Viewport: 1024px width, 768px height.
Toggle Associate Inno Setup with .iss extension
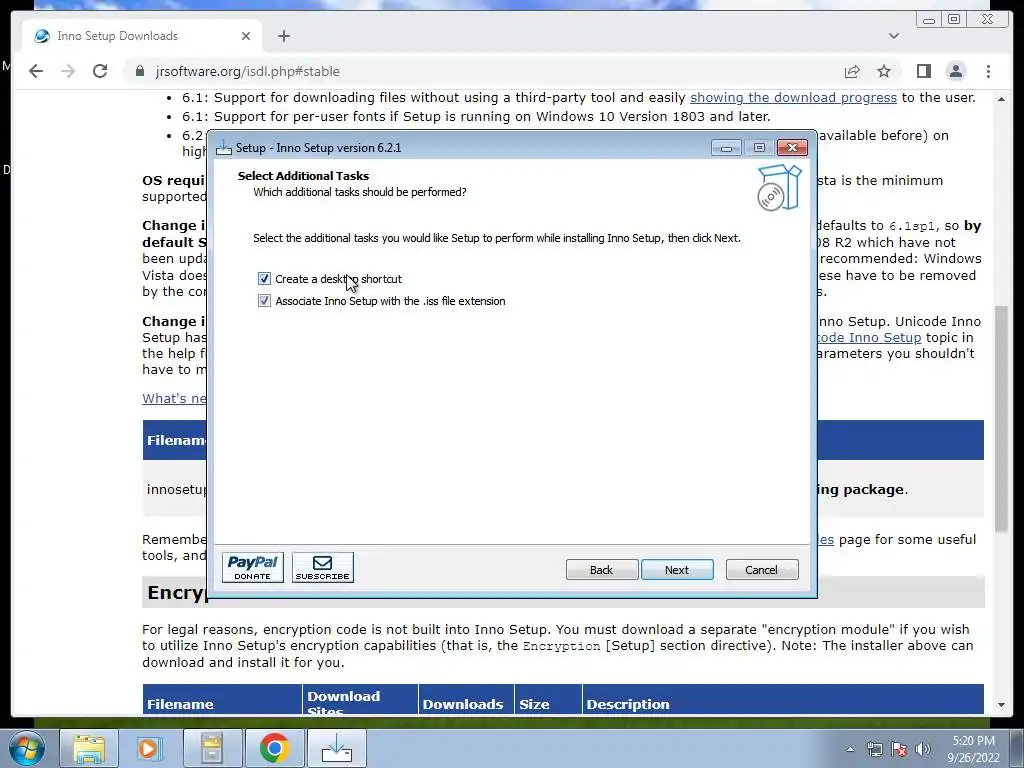point(264,301)
